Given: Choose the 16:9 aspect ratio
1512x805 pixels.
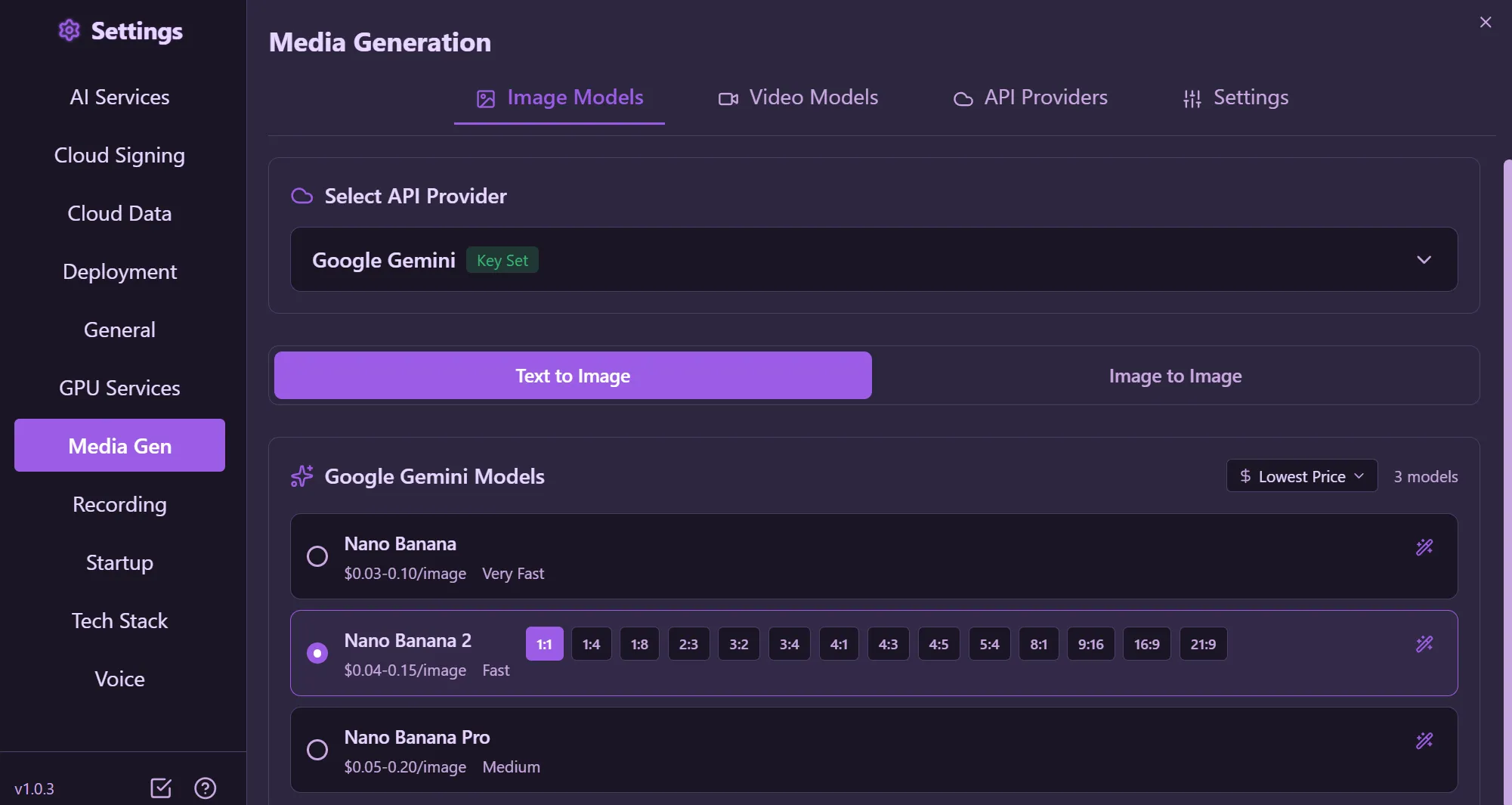Looking at the screenshot, I should (x=1147, y=644).
